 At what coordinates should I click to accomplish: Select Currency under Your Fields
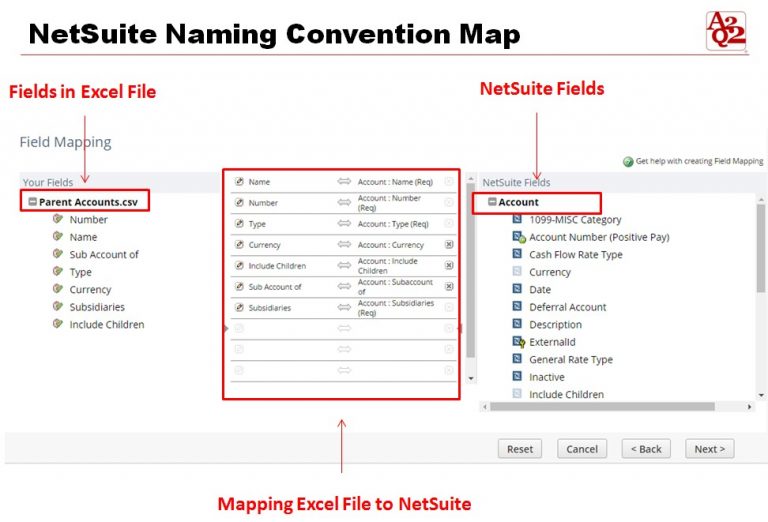pyautogui.click(x=90, y=290)
